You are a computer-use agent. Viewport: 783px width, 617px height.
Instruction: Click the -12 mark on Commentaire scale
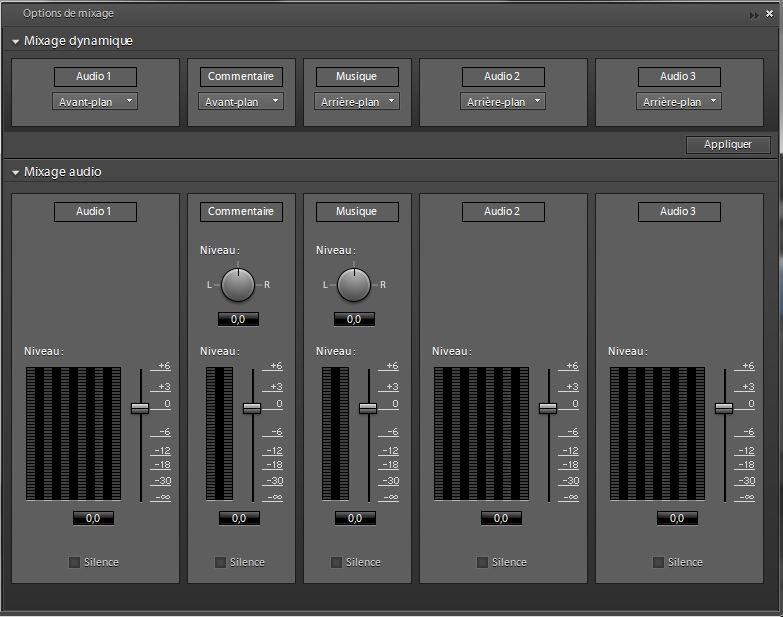(x=274, y=451)
